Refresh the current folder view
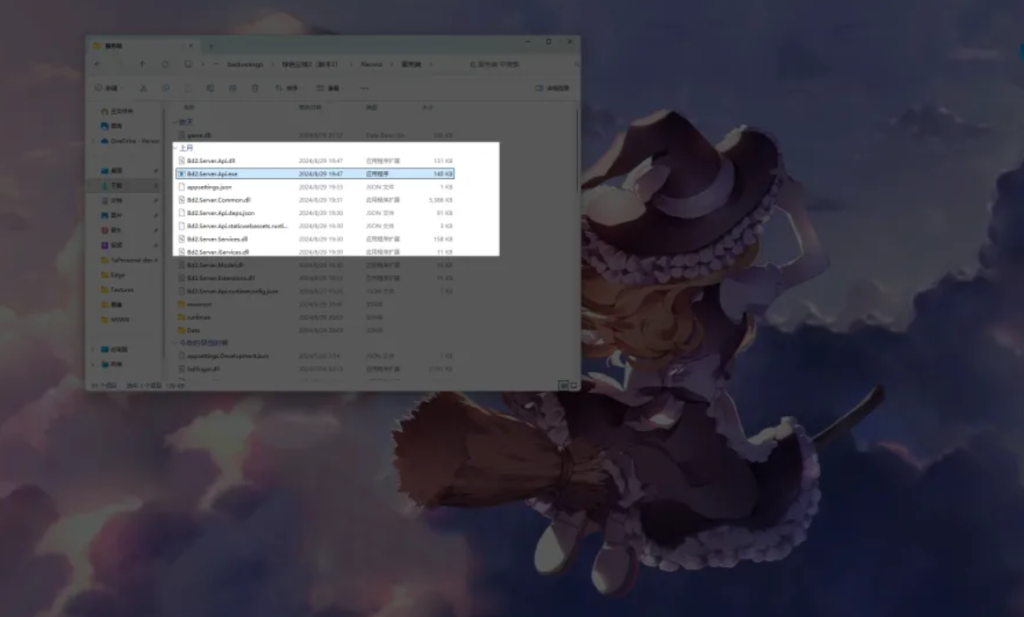1024x617 pixels. click(x=165, y=64)
